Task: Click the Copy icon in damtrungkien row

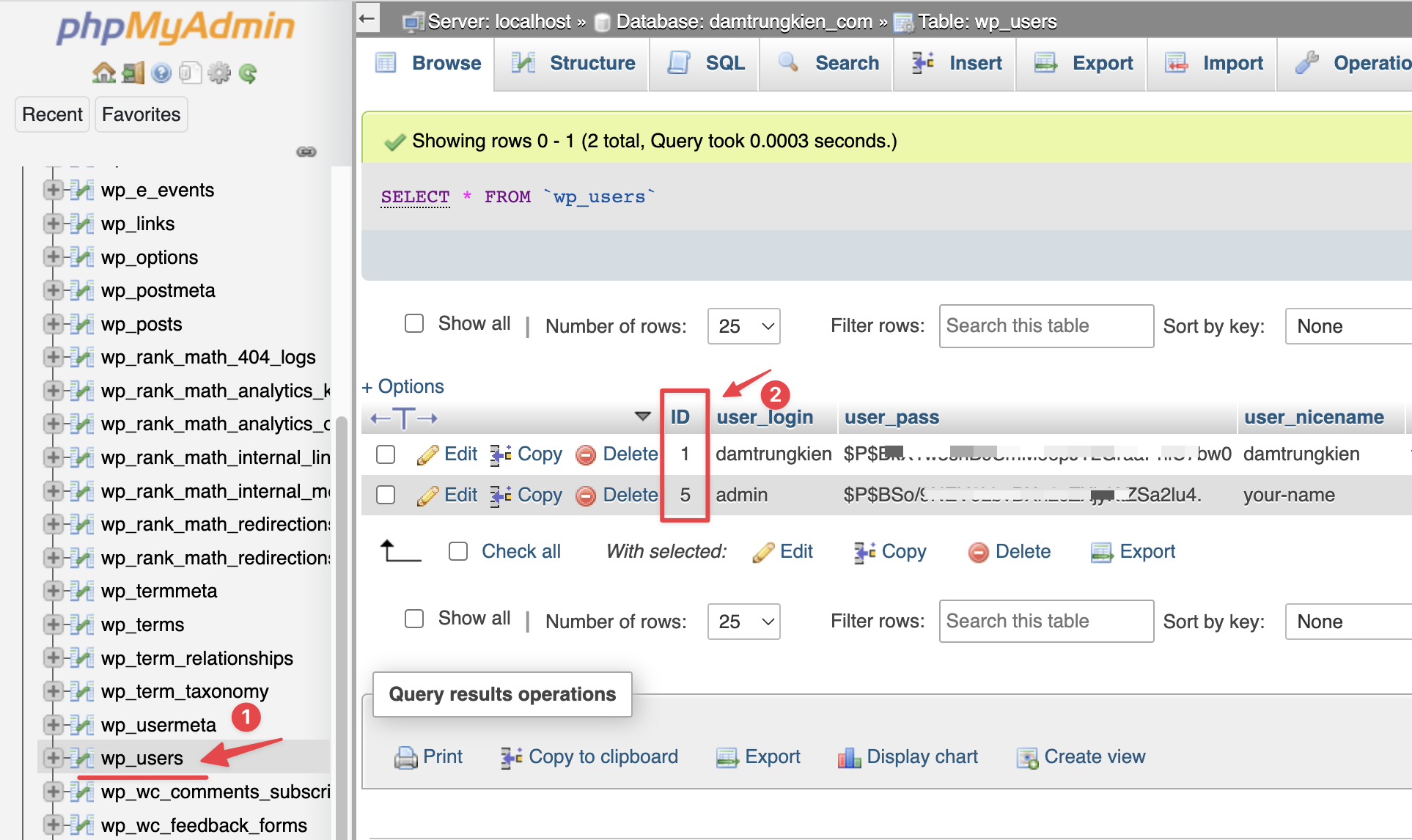Action: click(x=501, y=454)
